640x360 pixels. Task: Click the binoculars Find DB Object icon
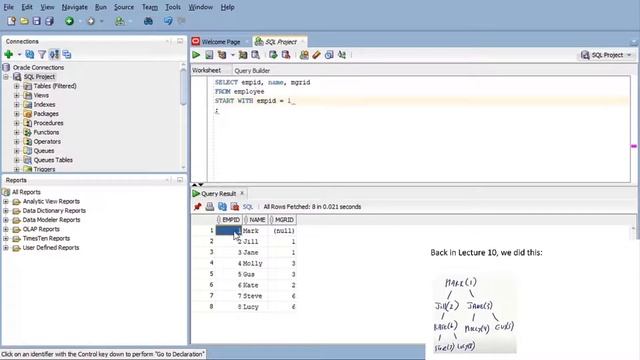[x=148, y=21]
